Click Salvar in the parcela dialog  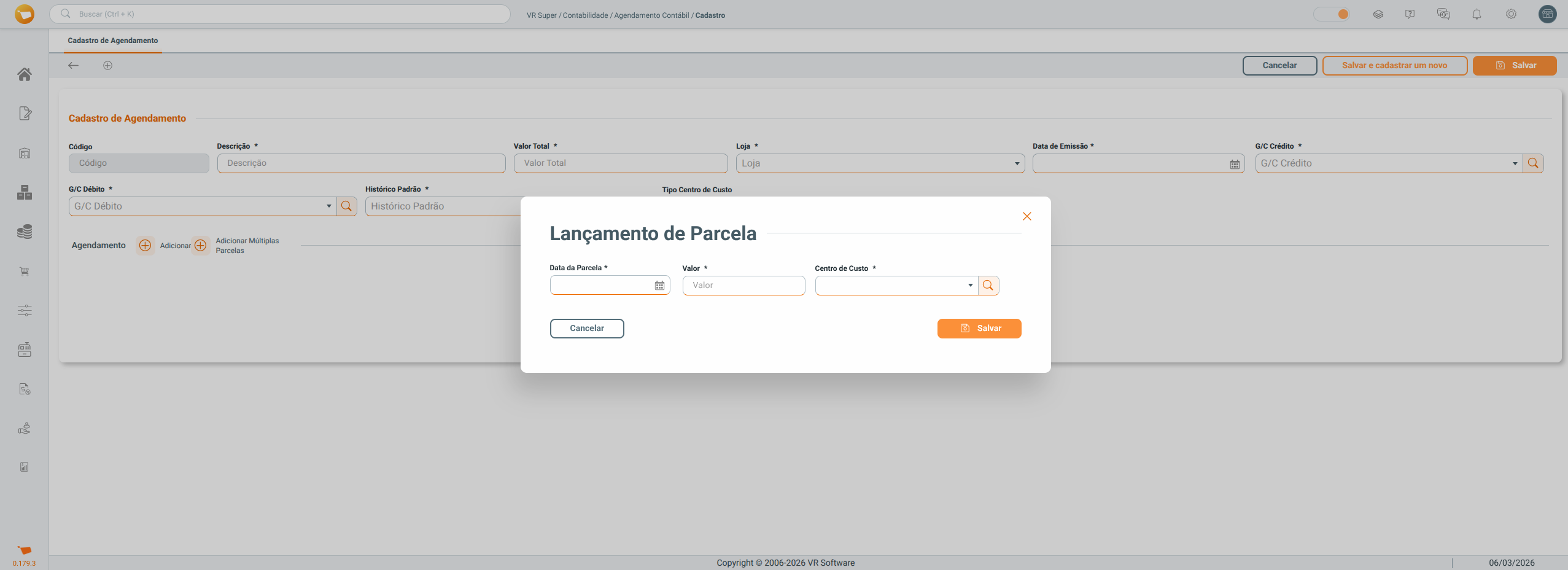coord(979,329)
